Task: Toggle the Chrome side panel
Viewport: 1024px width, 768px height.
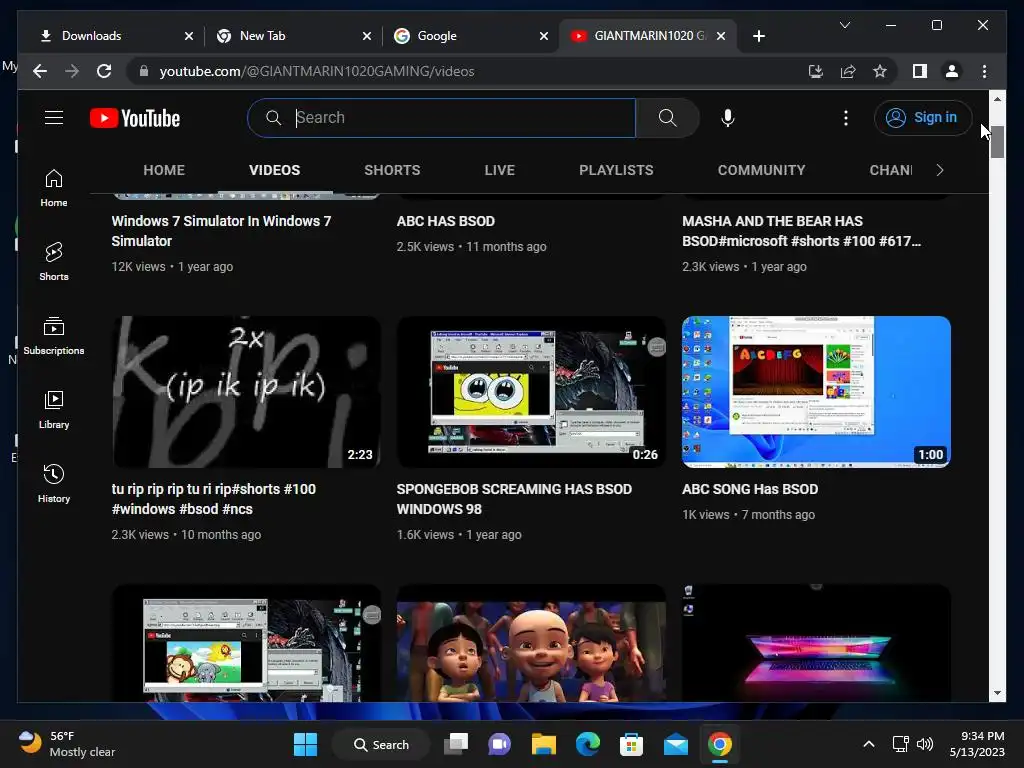Action: (920, 71)
